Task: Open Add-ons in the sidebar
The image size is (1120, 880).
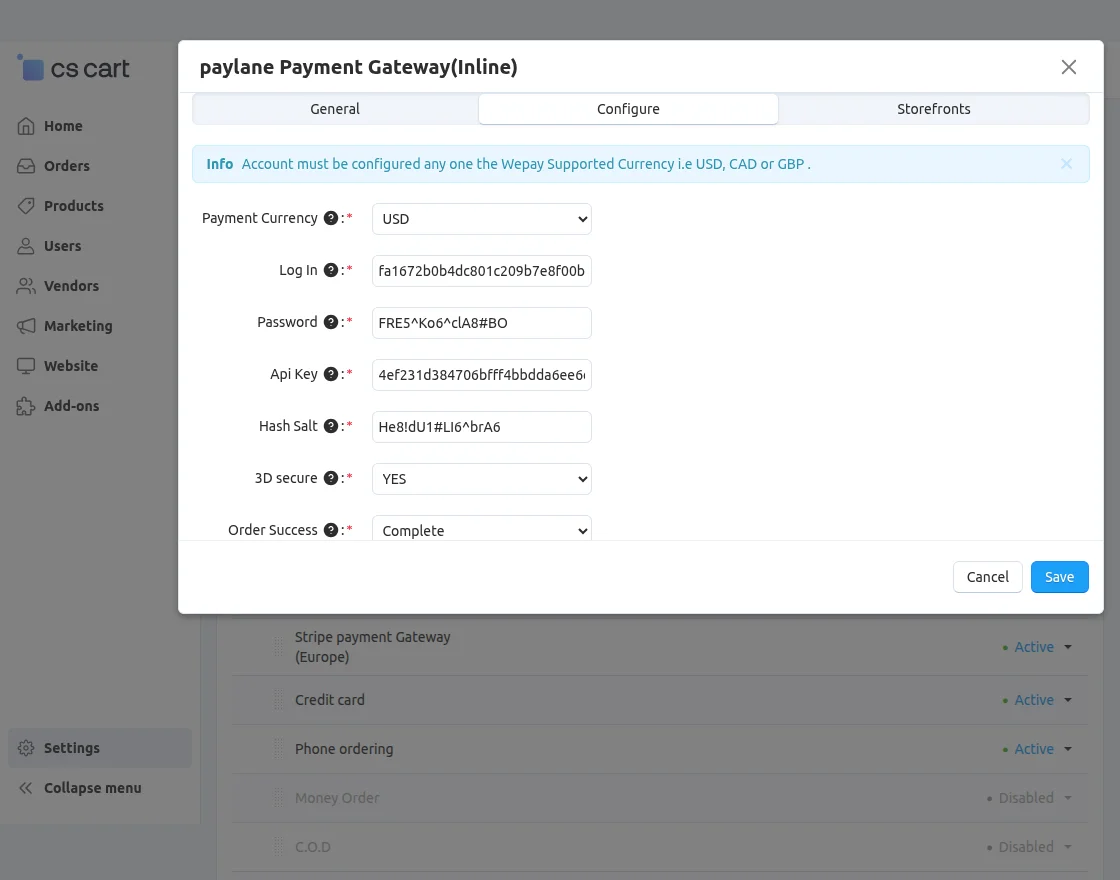Action: coord(71,406)
